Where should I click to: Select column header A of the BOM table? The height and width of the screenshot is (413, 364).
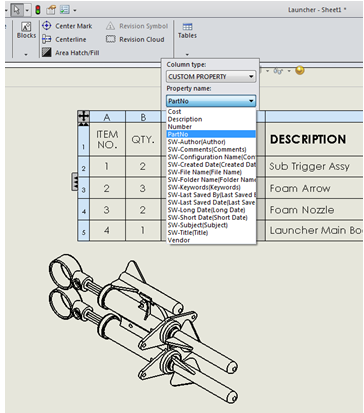(107, 117)
